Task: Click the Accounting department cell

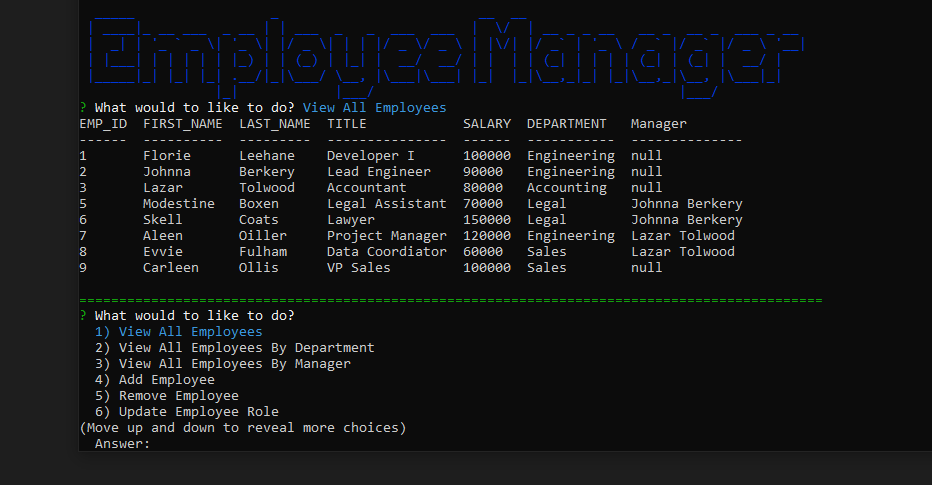Action: coord(566,188)
